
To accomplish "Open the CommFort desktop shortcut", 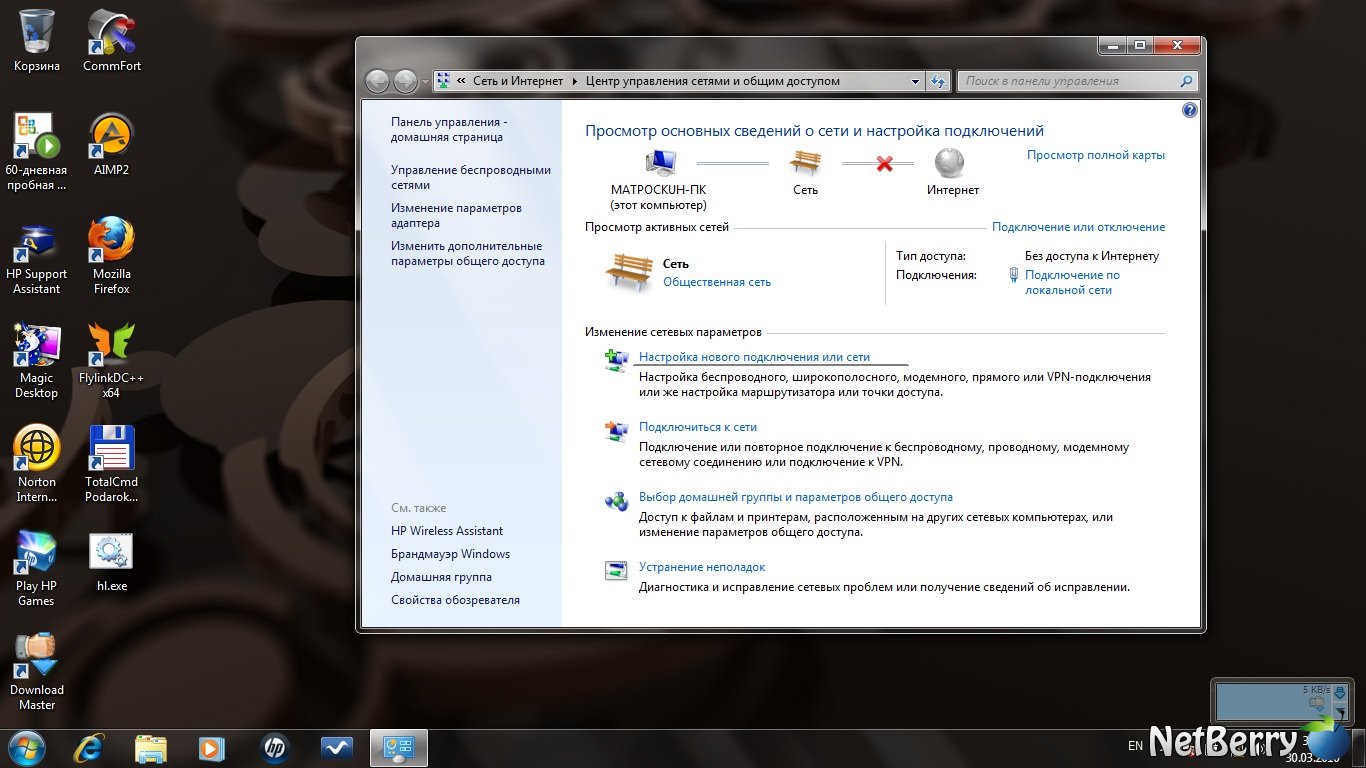I will coord(112,40).
